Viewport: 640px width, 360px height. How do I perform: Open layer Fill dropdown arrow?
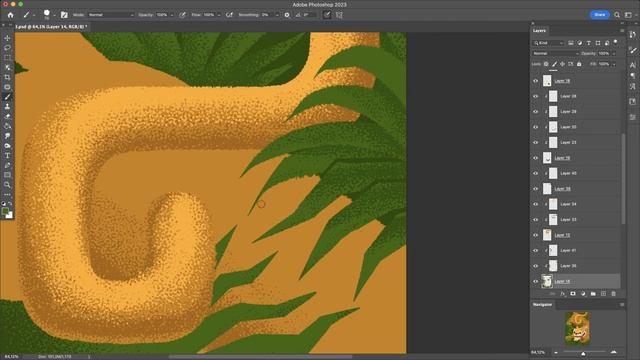(x=614, y=64)
